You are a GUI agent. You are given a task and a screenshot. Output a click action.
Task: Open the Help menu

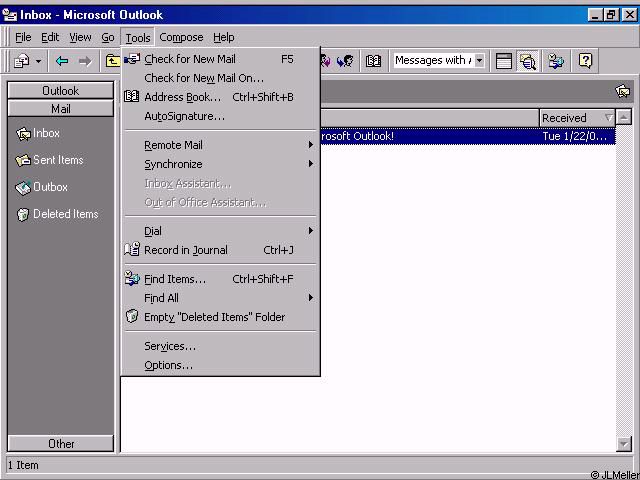pos(224,38)
